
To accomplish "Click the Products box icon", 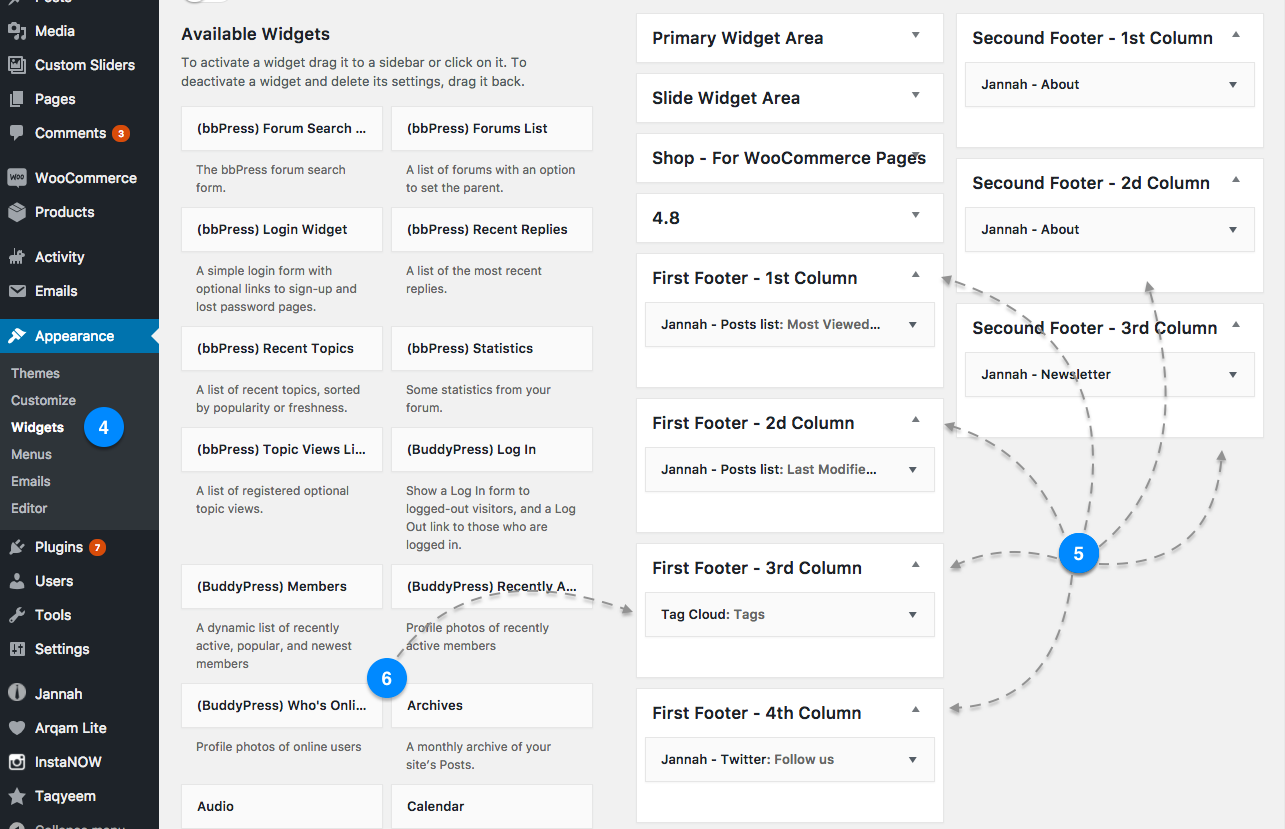I will click(17, 212).
